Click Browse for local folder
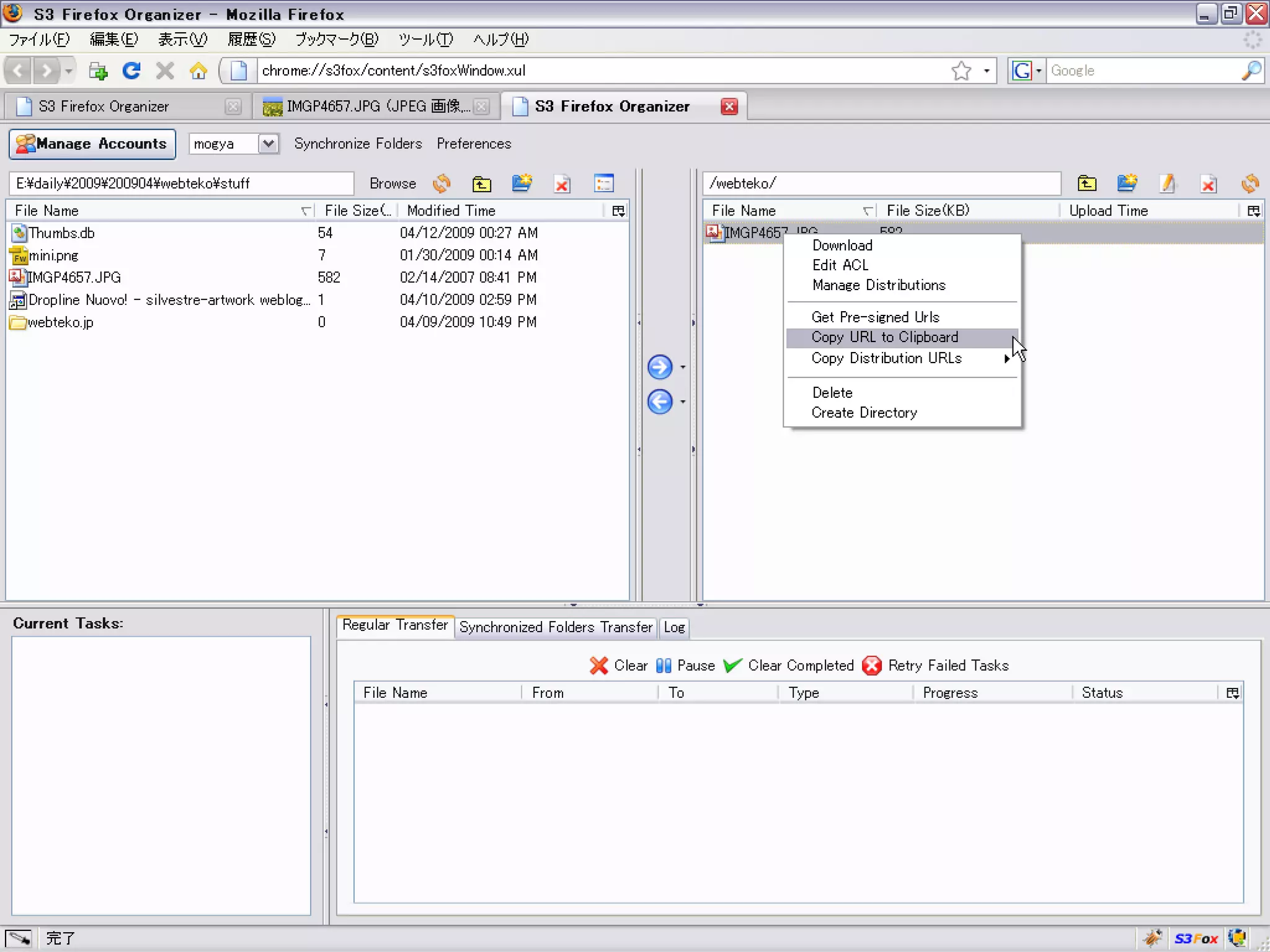This screenshot has height=952, width=1270. point(393,183)
